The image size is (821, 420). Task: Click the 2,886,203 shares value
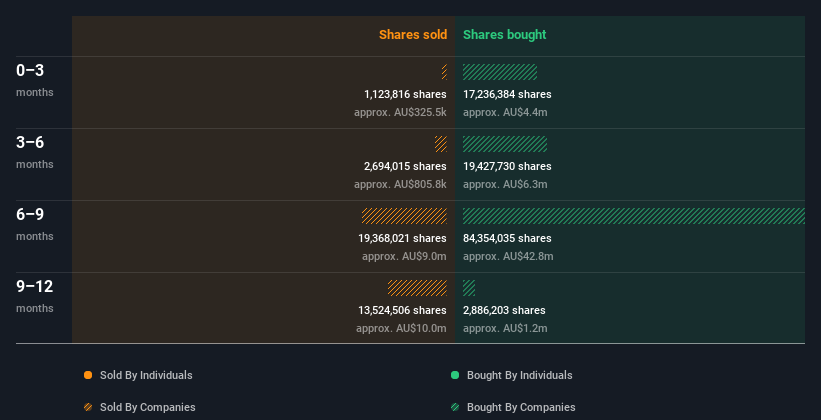click(x=504, y=310)
